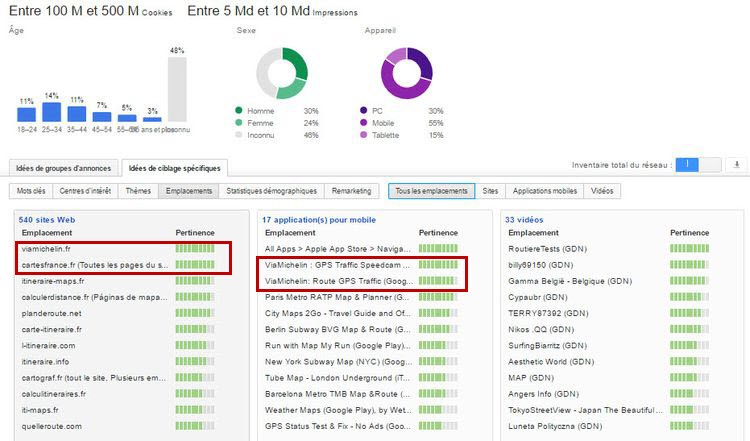
Task: Select All Apps > Apple App Store placement
Action: 338,249
